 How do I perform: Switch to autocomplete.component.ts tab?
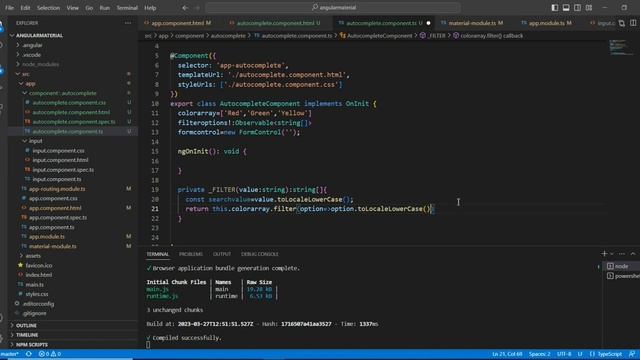(384, 23)
